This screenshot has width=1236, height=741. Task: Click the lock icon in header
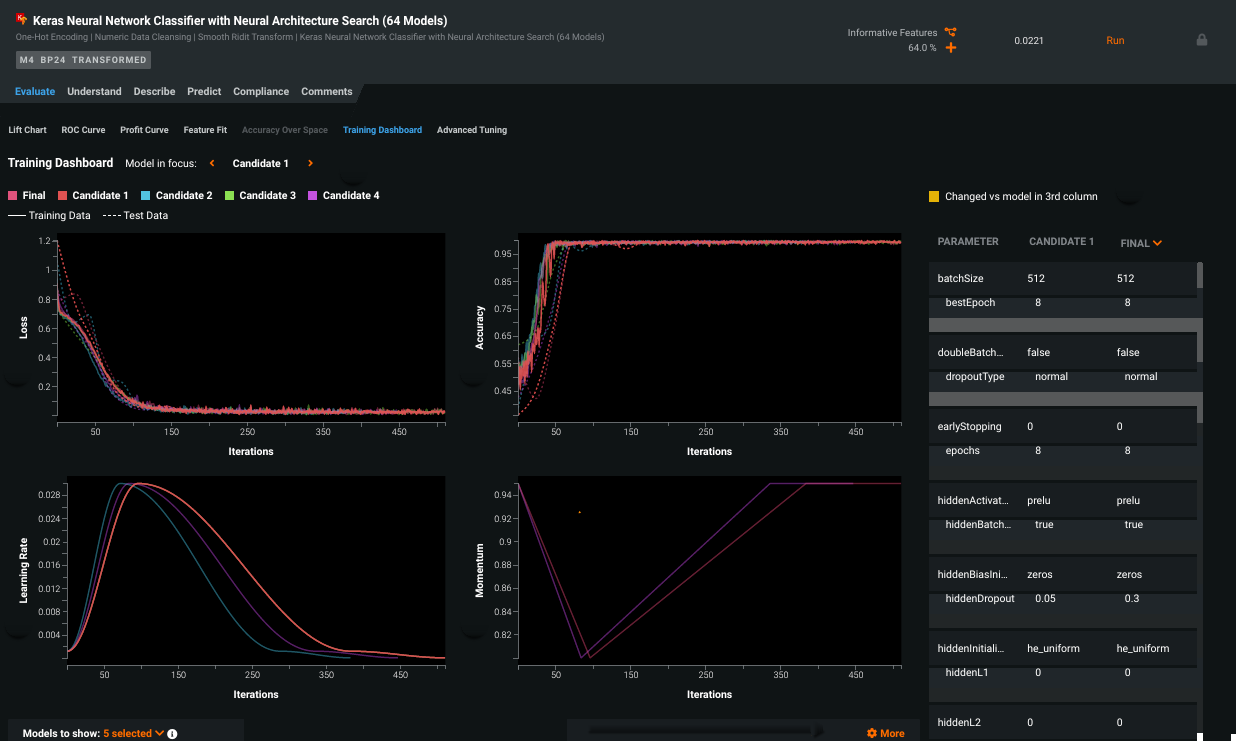(x=1201, y=40)
